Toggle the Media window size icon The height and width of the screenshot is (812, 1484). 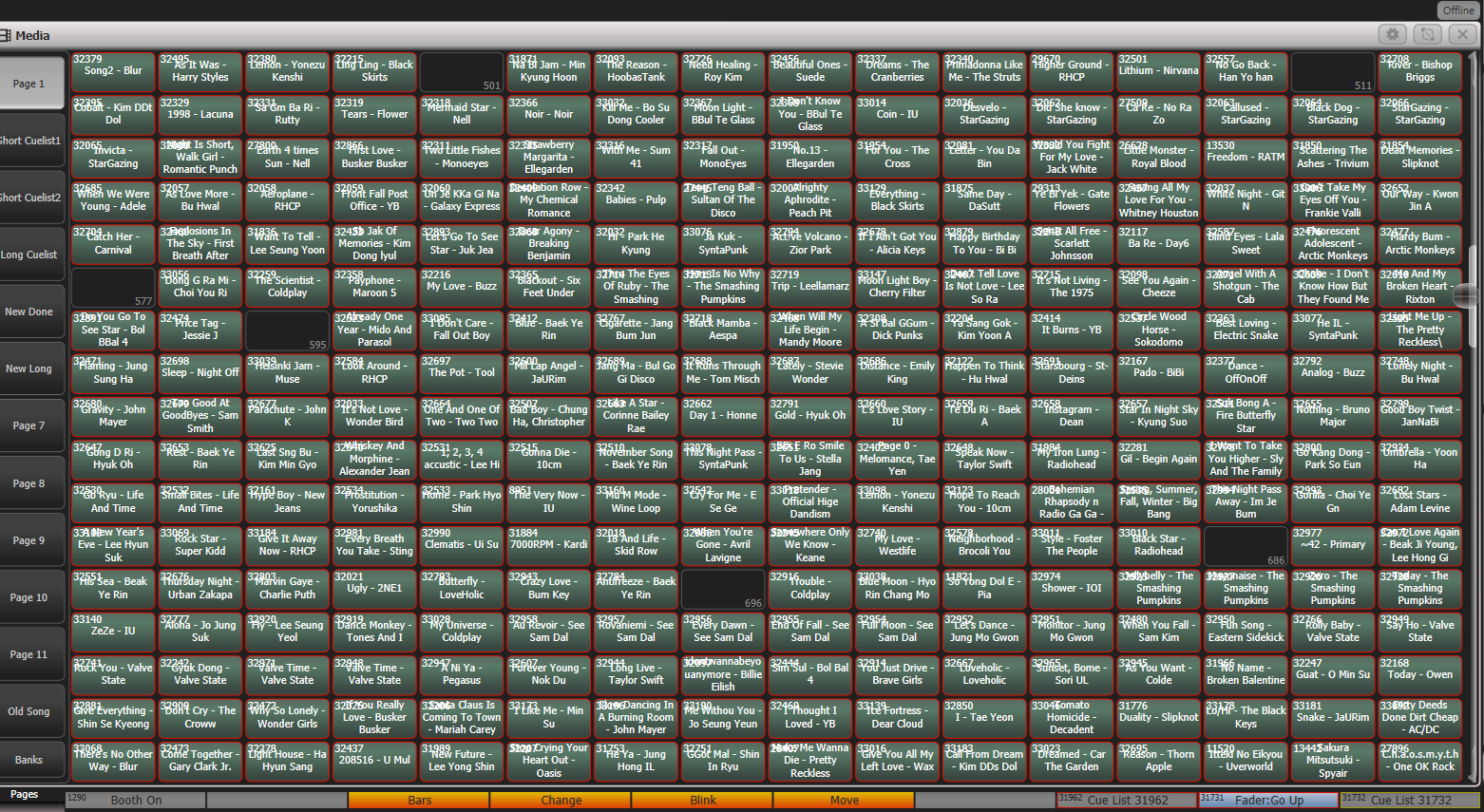click(x=1428, y=34)
